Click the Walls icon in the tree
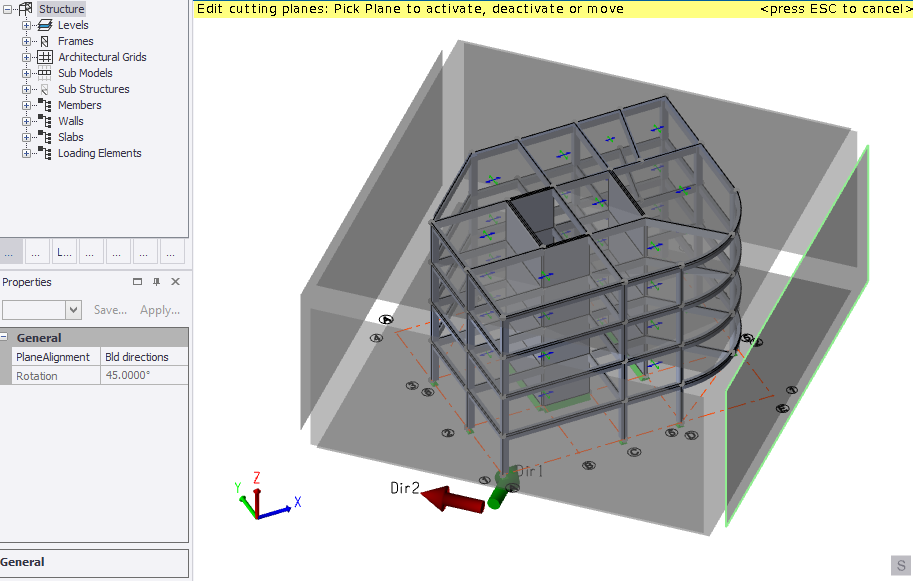This screenshot has width=913, height=581. [x=44, y=121]
